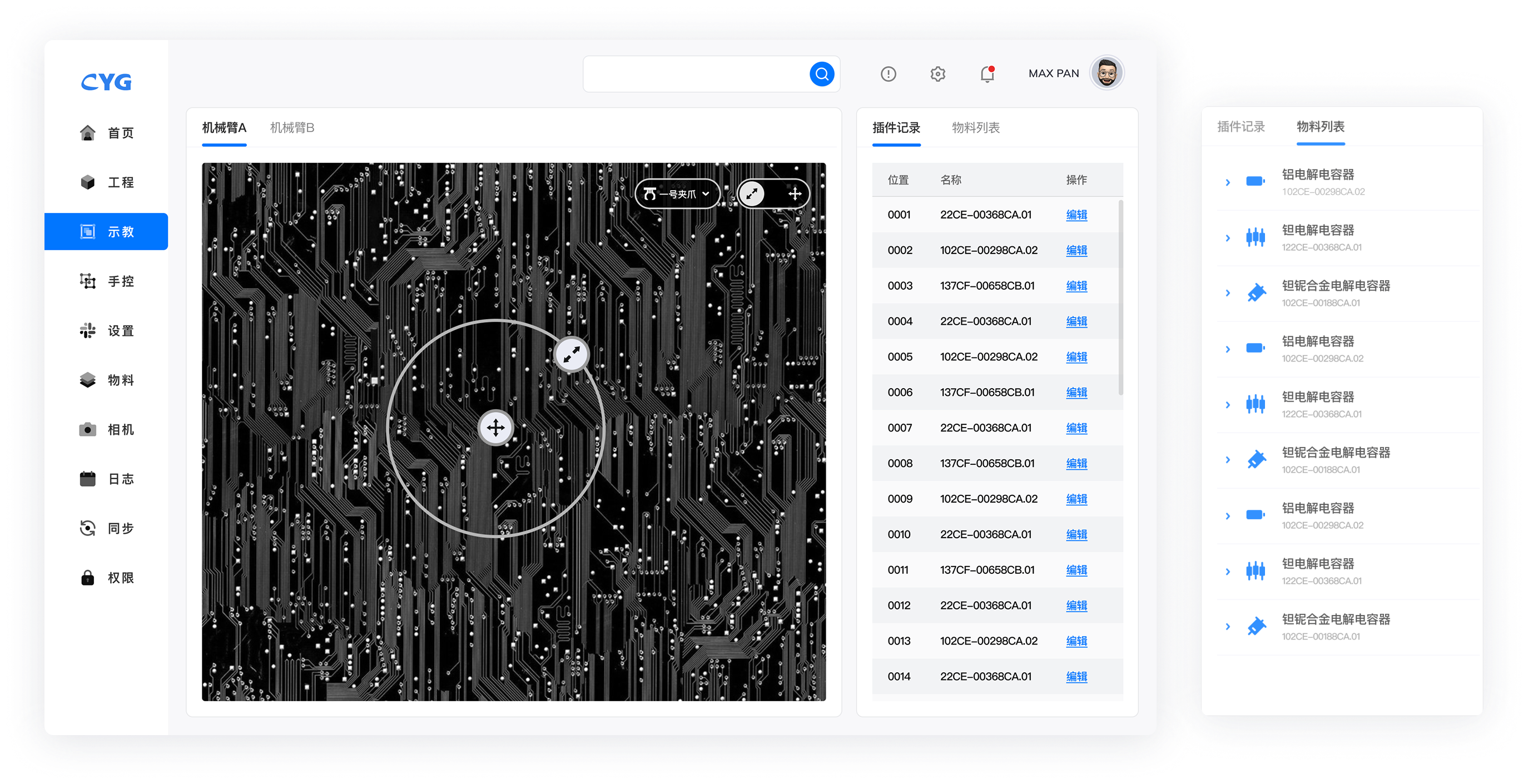Click first 铝电解电容器 capacitor icon
This screenshot has height=784, width=1528.
coord(1255,181)
